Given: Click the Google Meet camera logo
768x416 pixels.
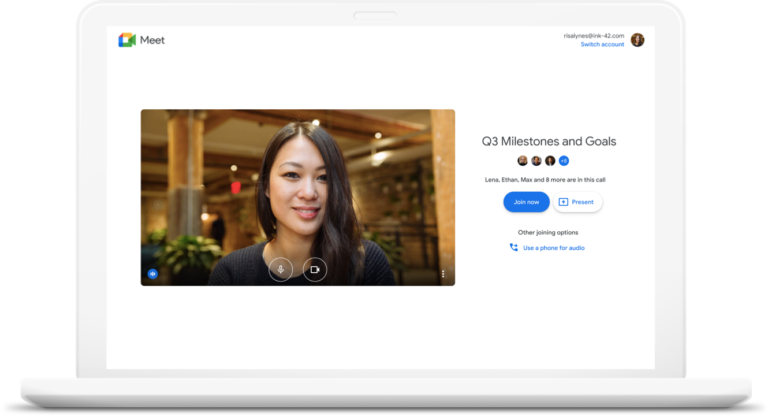Looking at the screenshot, I should [x=127, y=40].
